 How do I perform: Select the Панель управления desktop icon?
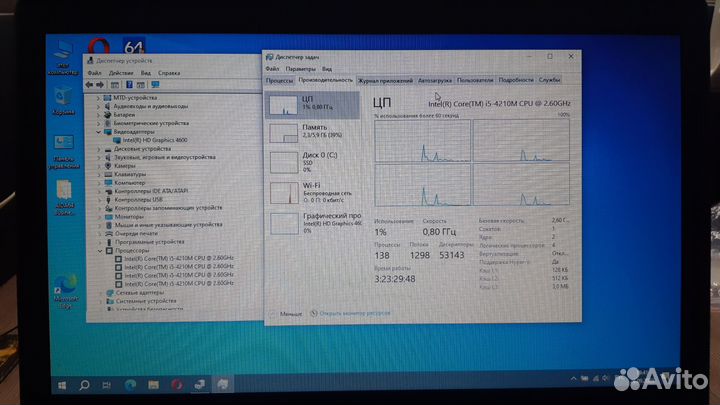coord(64,152)
